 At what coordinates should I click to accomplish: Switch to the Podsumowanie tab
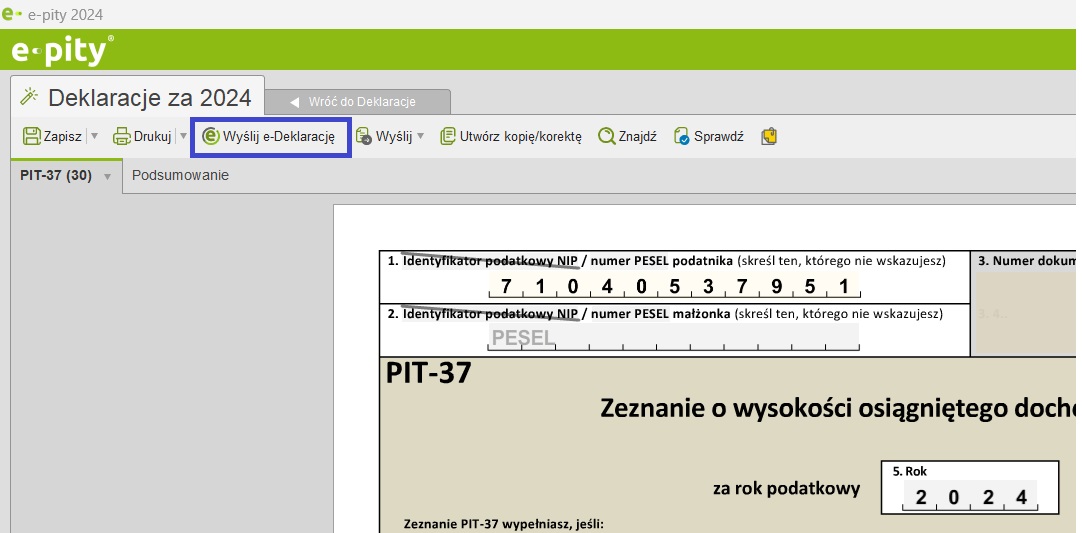tap(180, 175)
